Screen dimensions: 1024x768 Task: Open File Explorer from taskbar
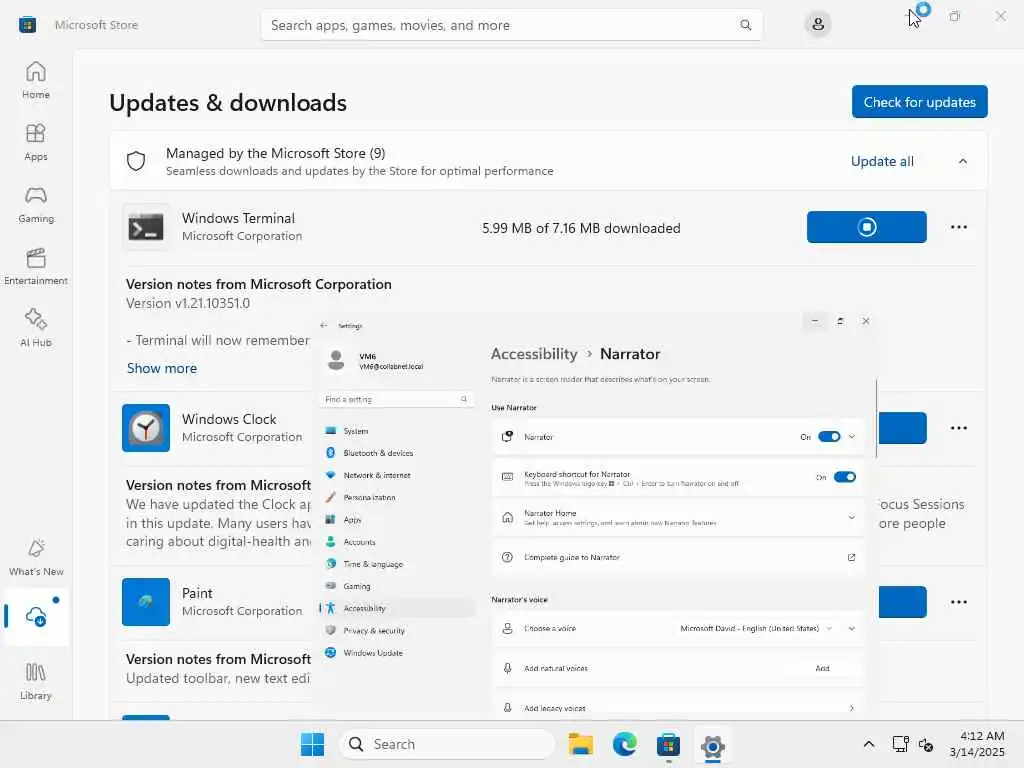[x=581, y=744]
